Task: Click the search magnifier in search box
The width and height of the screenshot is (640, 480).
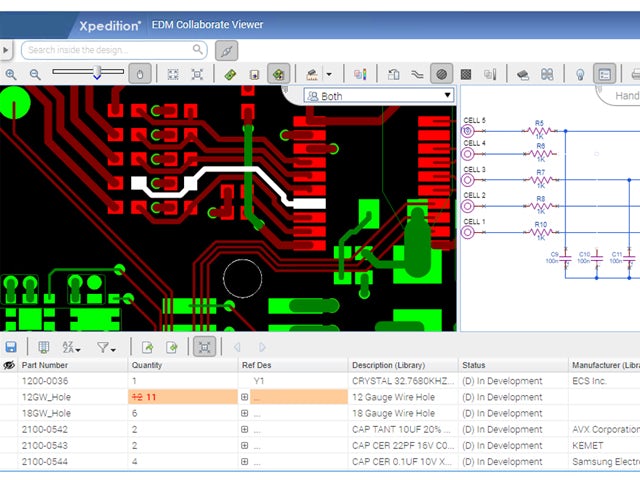Action: pos(198,49)
